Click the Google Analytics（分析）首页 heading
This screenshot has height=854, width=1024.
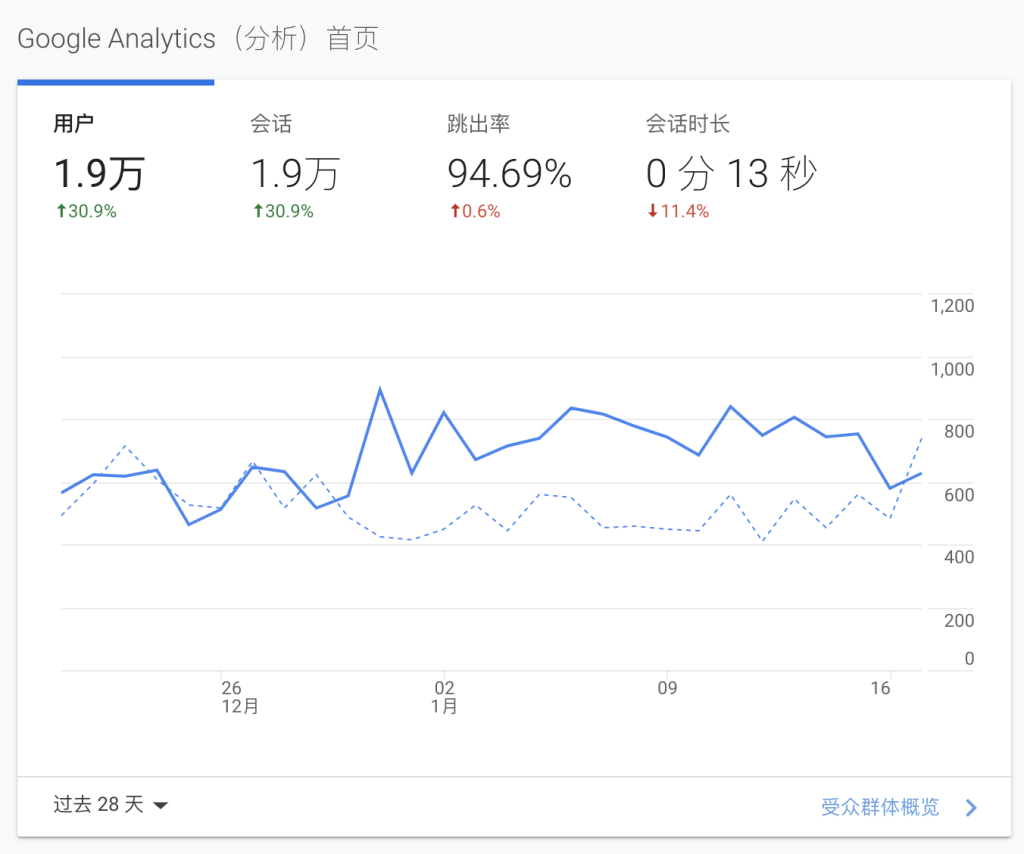[x=198, y=39]
